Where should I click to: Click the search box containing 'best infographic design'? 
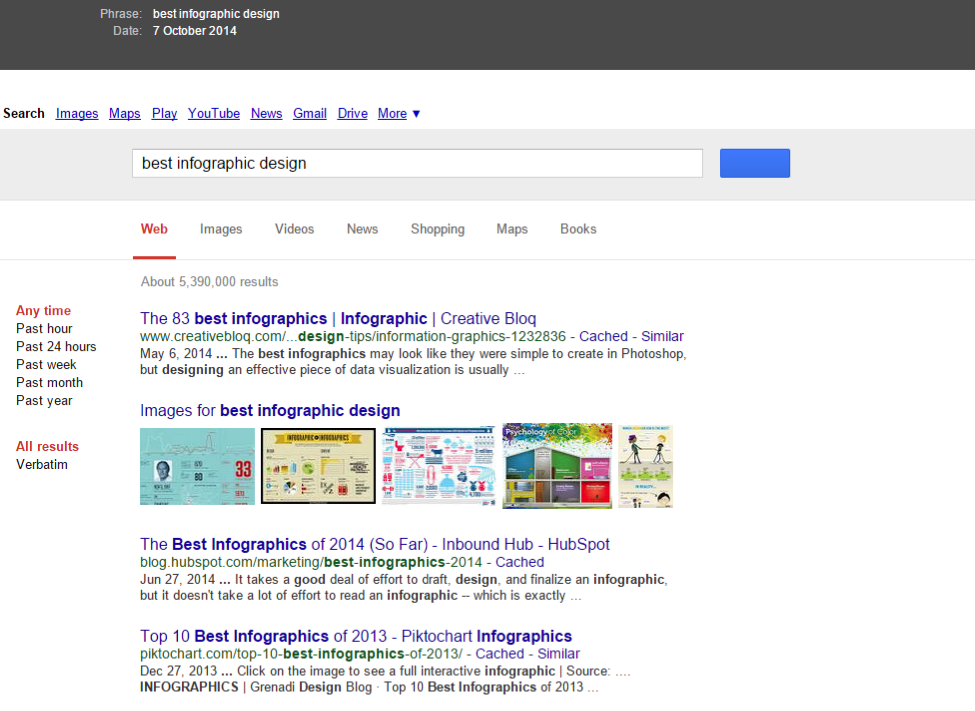coord(417,163)
